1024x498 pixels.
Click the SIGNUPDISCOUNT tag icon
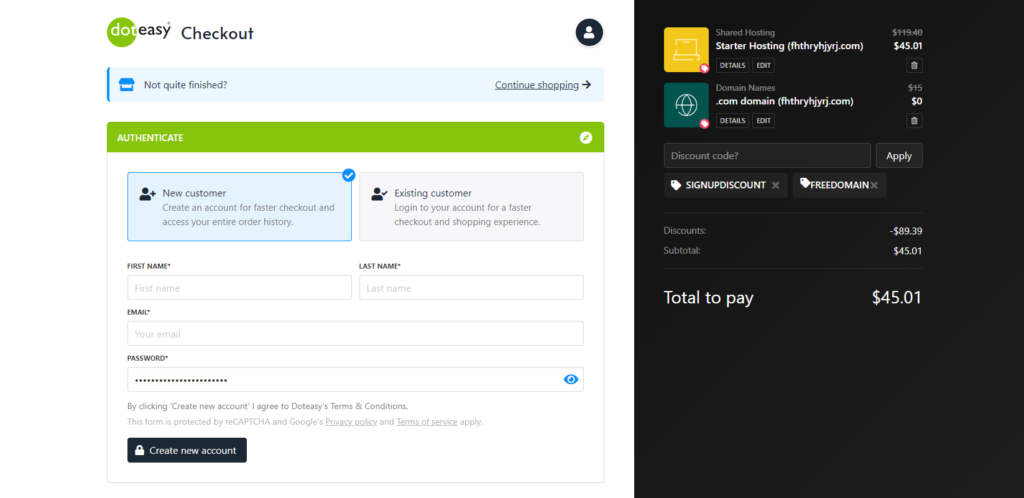point(676,185)
